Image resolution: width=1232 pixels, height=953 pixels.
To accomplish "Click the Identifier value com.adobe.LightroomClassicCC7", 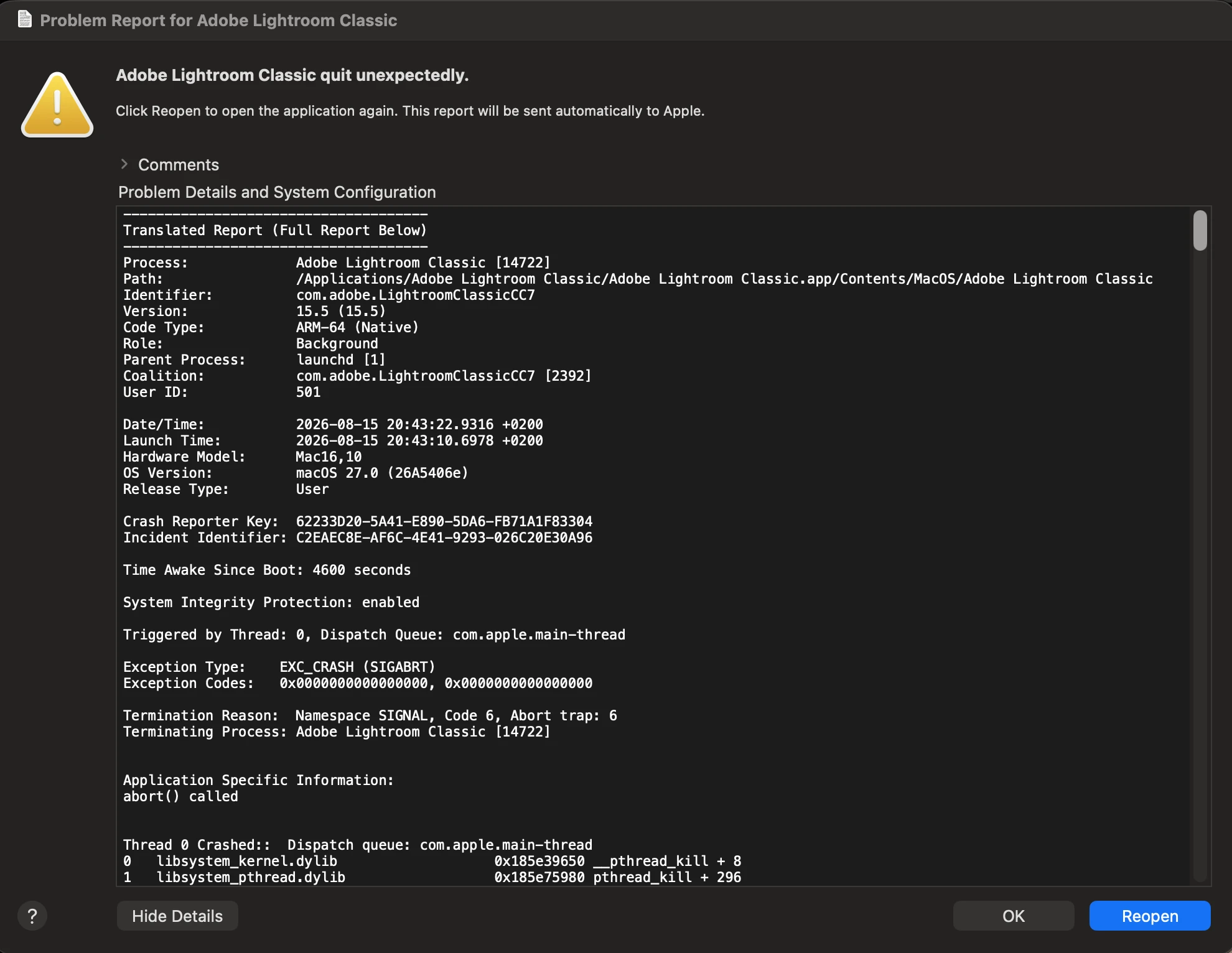I will (x=415, y=295).
